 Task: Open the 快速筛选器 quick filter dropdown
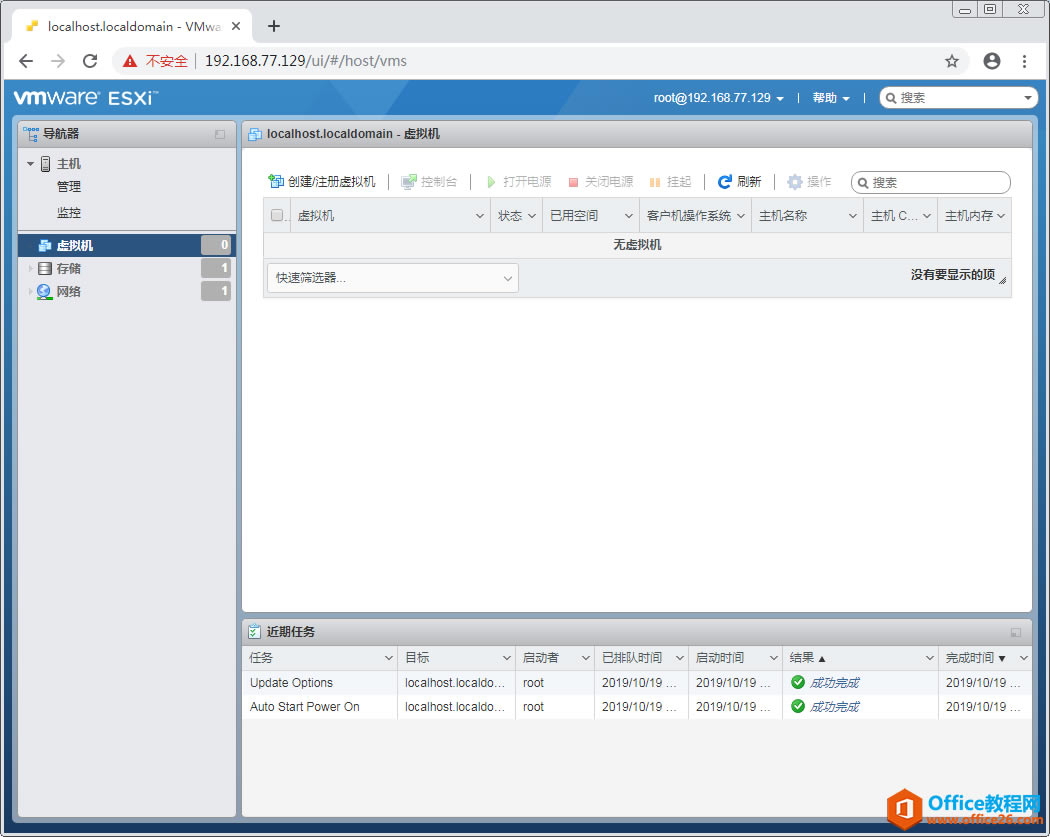click(x=393, y=278)
